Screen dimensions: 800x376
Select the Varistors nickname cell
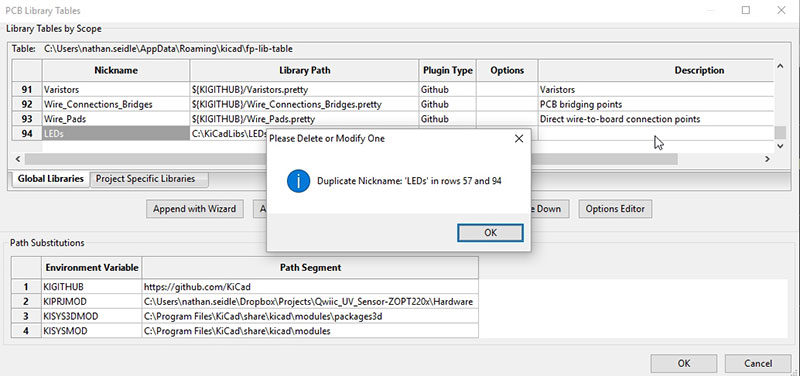coord(116,89)
